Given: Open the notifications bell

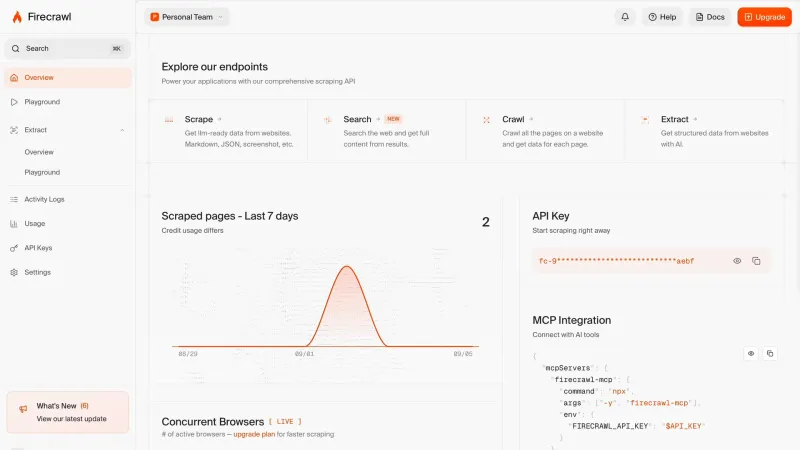Looking at the screenshot, I should 625,17.
